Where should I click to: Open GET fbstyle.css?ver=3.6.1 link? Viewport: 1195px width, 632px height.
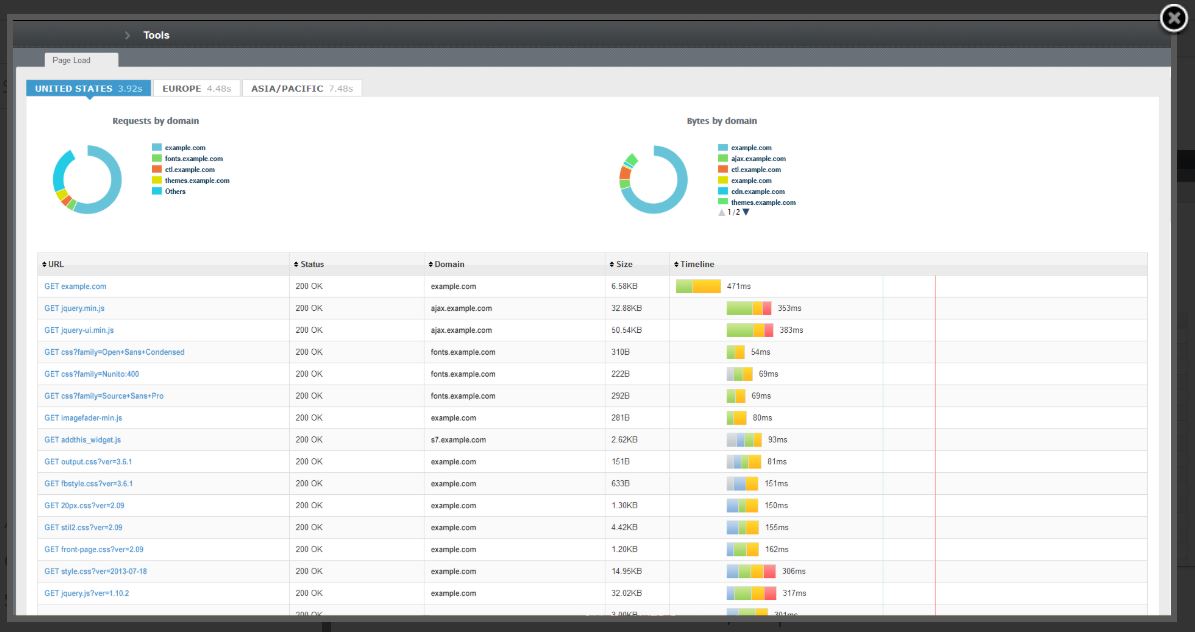tap(88, 483)
